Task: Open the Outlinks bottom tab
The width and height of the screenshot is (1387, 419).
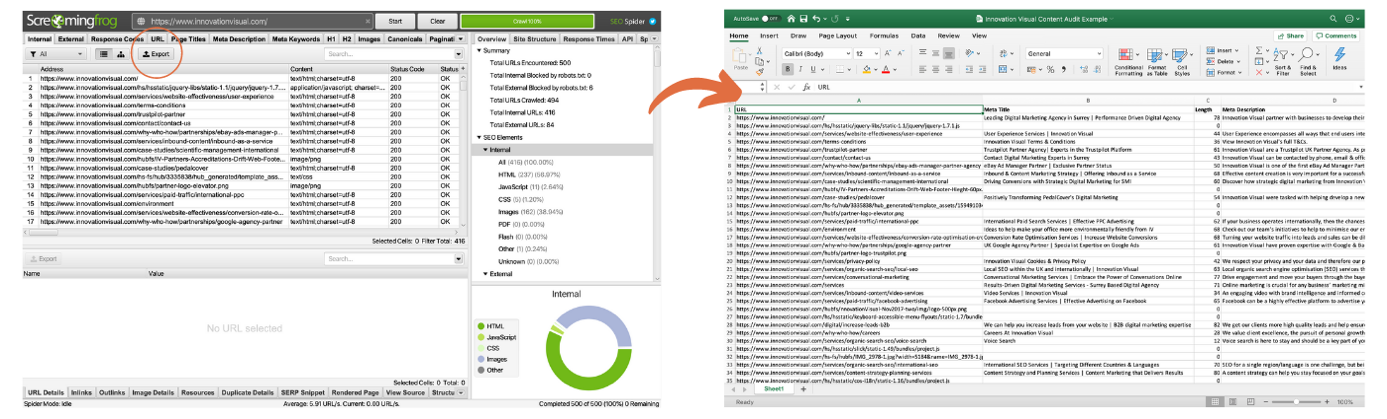Action: 113,393
